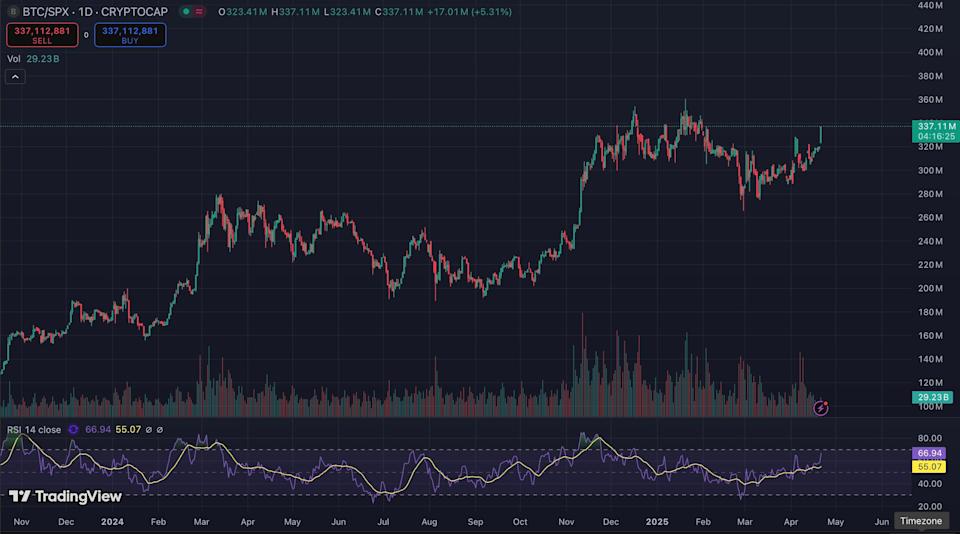Click the spread value 0 between Sell and Buy
This screenshot has width=960, height=534.
pyautogui.click(x=86, y=35)
